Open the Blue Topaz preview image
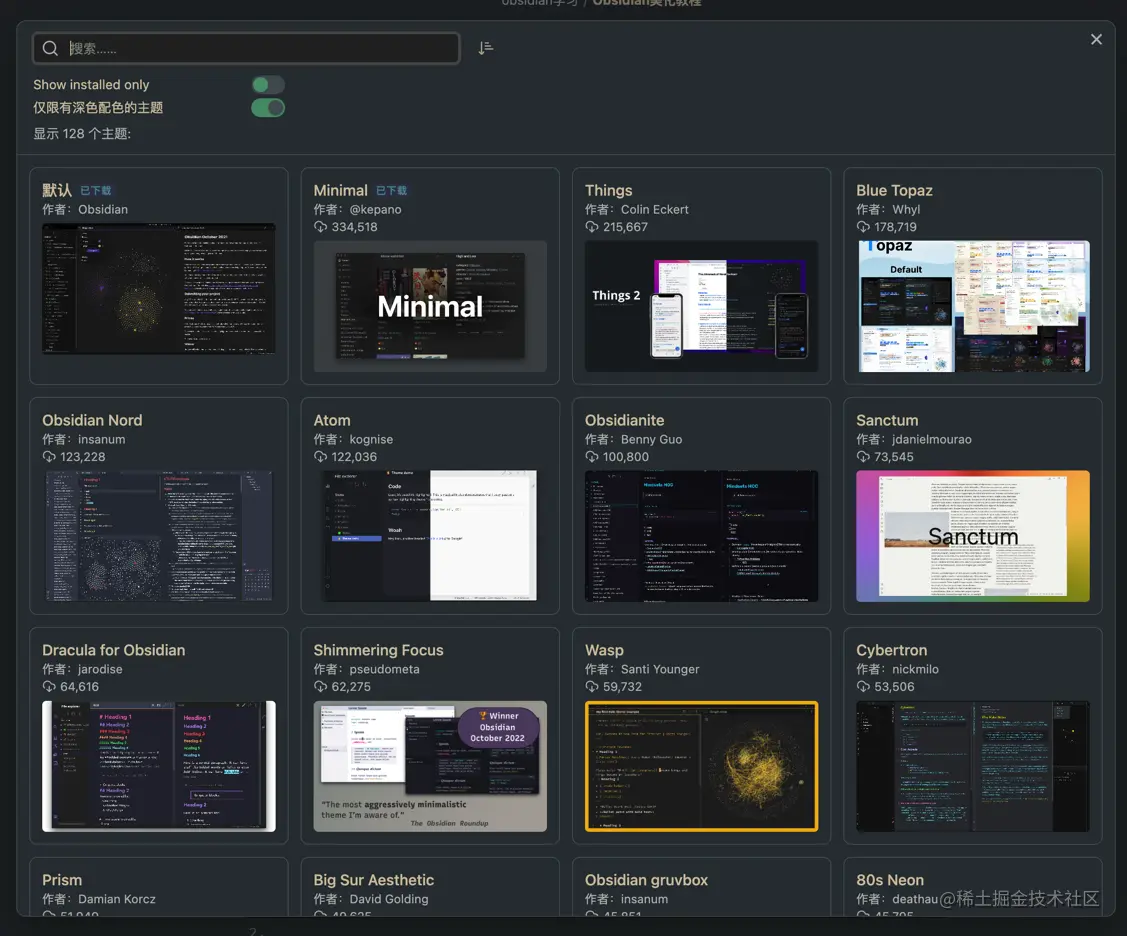1127x936 pixels. click(x=973, y=306)
